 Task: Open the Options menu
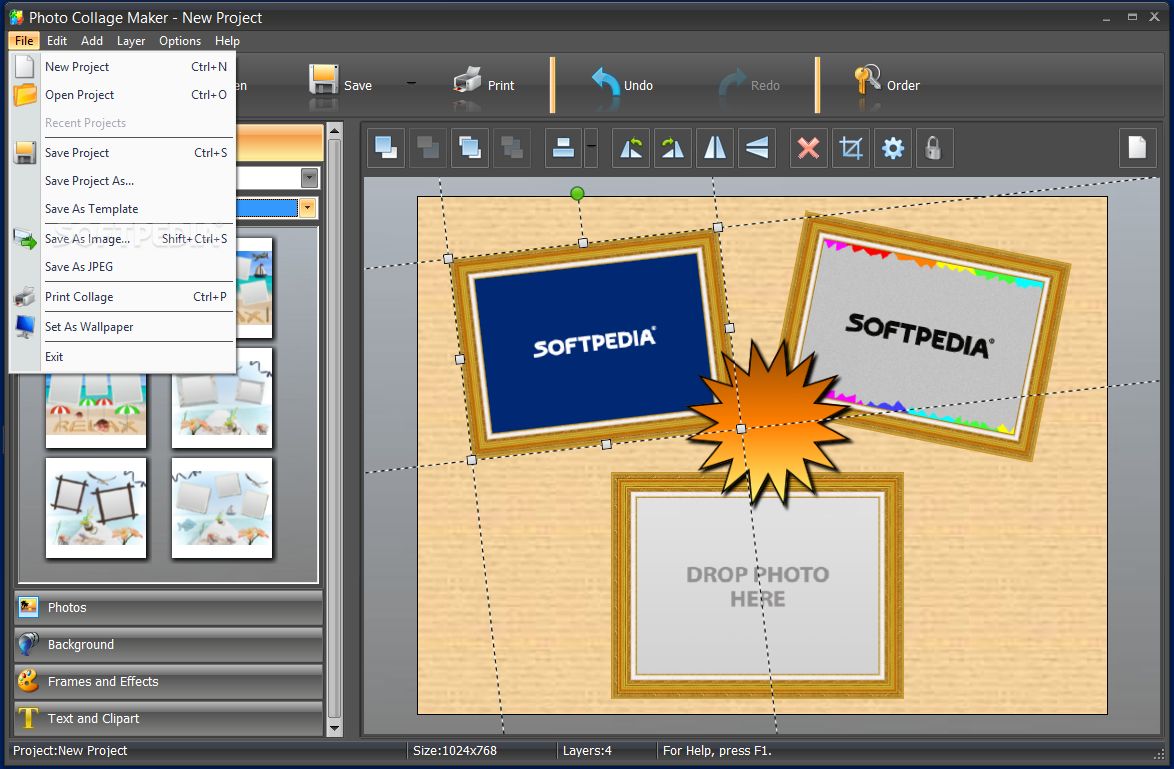point(180,40)
